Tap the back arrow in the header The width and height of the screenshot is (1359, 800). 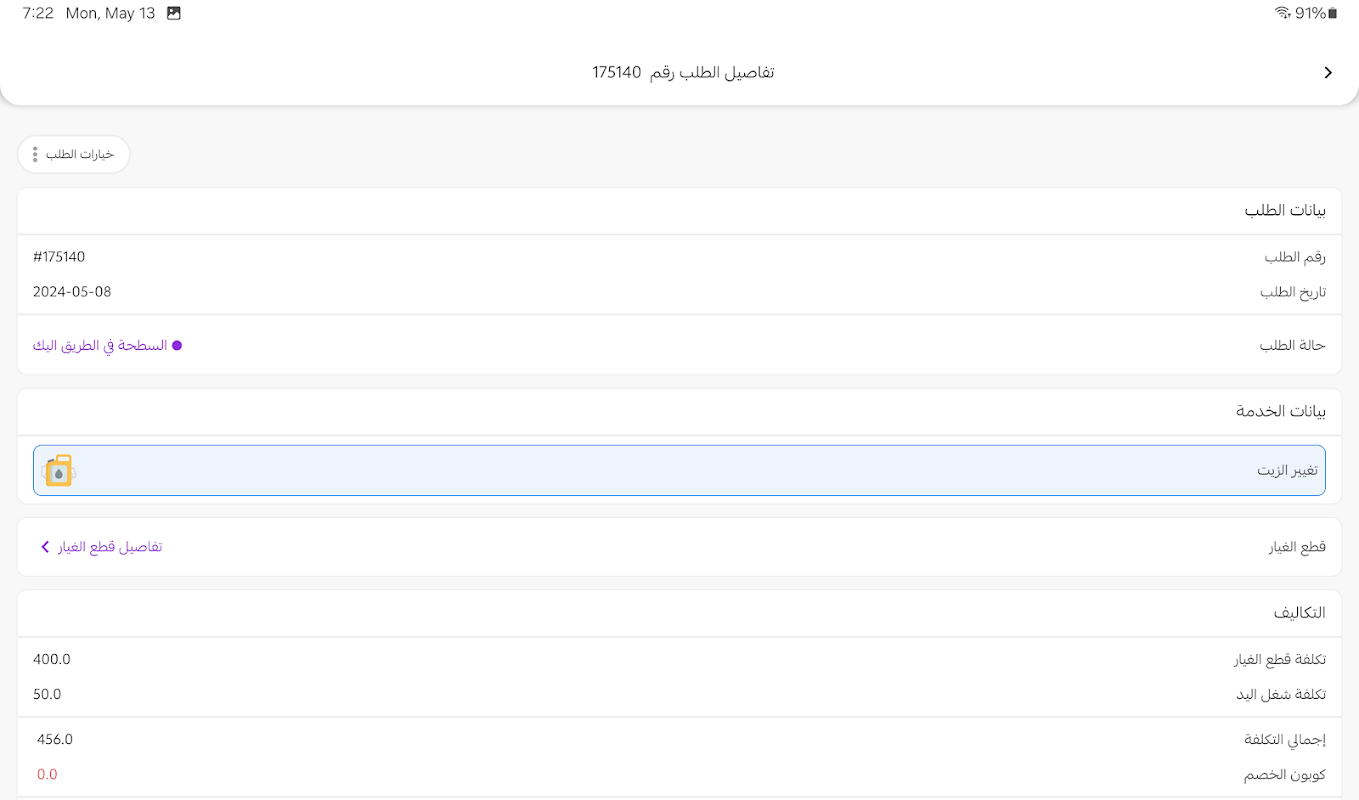tap(1328, 73)
